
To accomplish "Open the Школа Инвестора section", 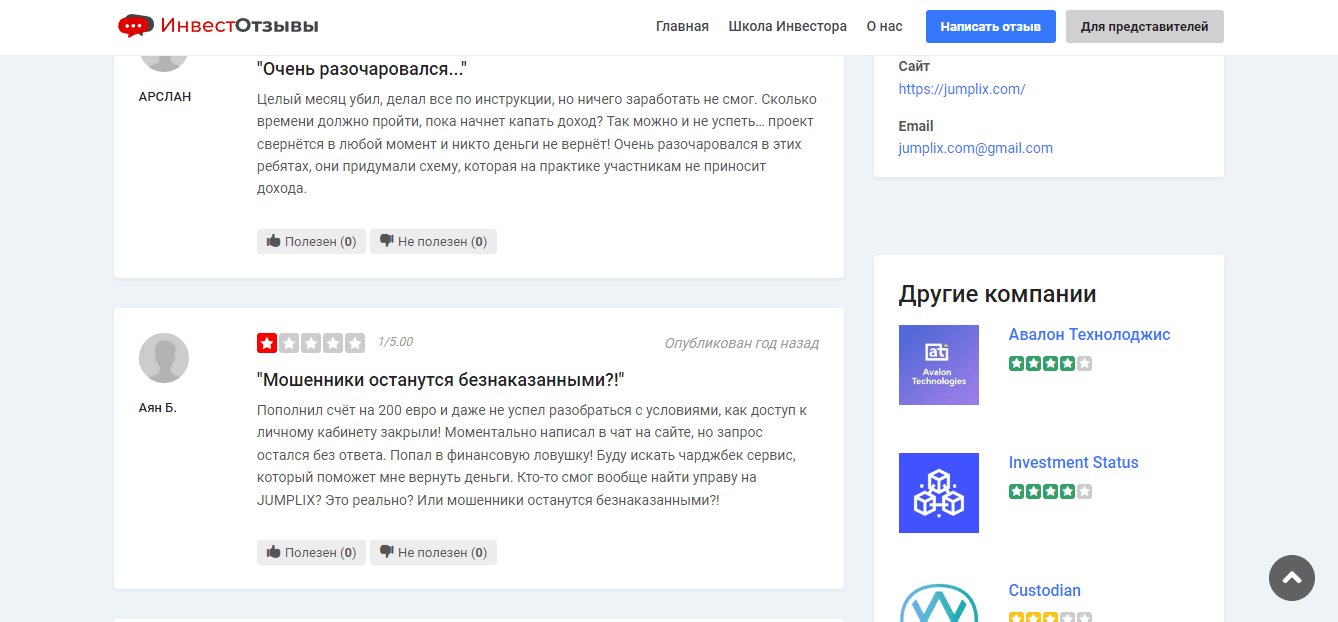I will pos(787,27).
